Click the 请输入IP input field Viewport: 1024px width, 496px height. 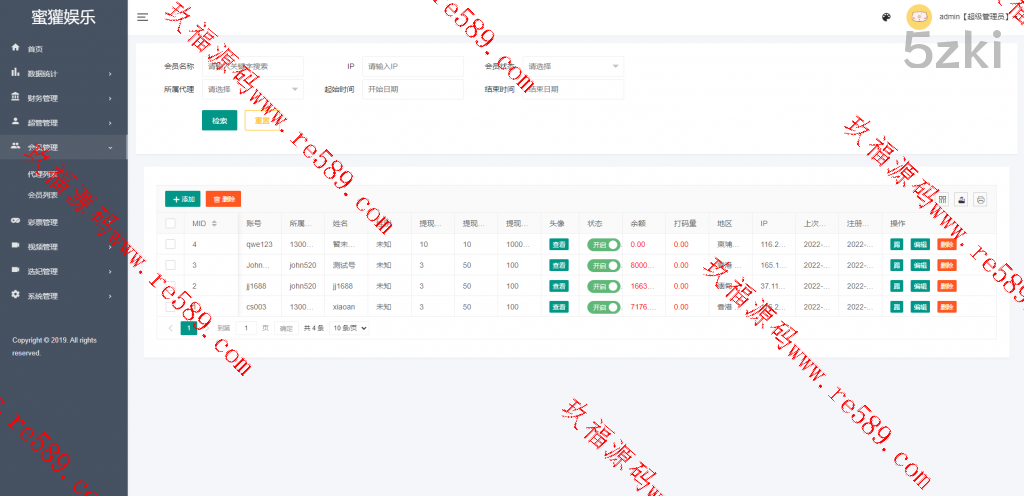pyautogui.click(x=412, y=66)
